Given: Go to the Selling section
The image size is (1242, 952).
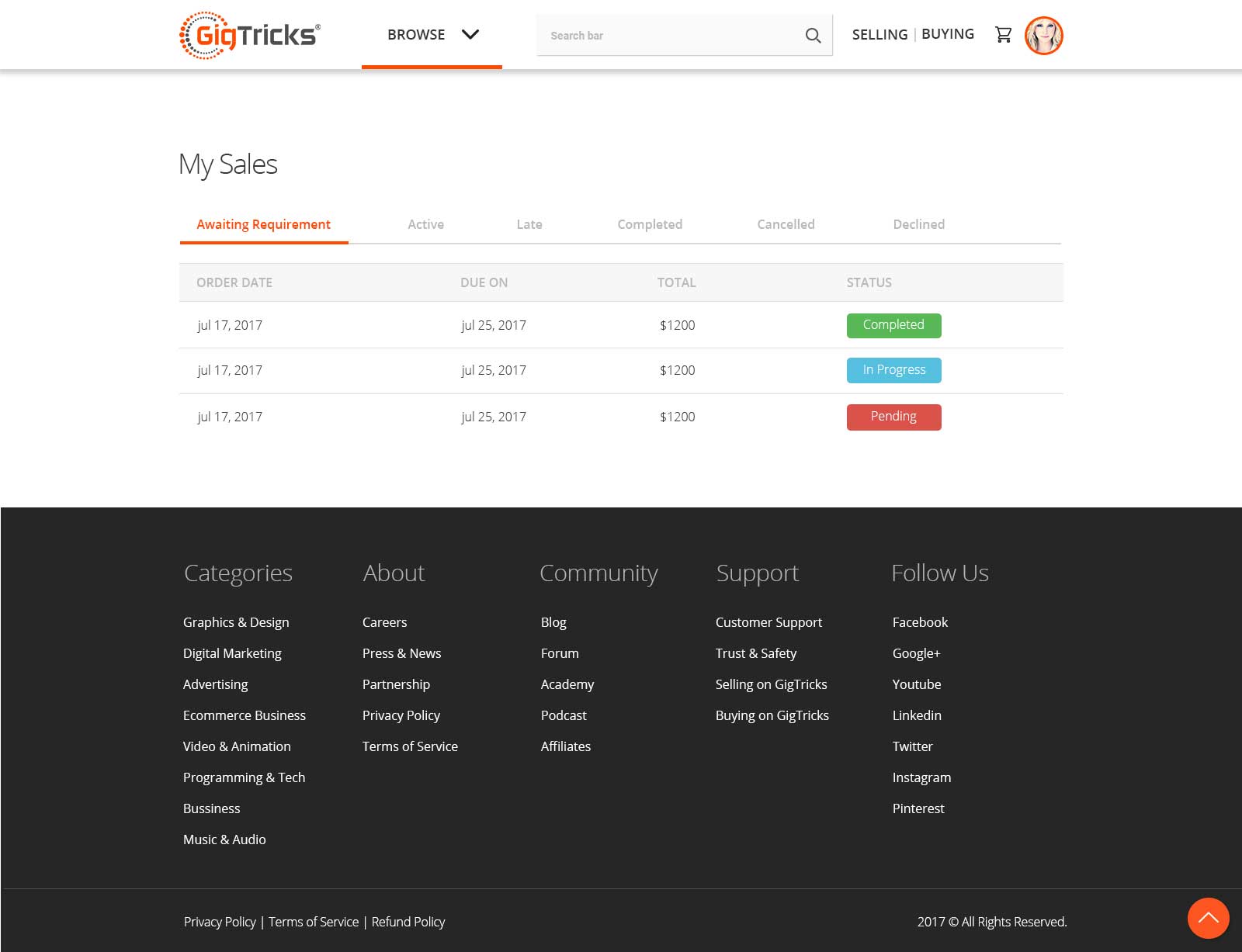Looking at the screenshot, I should [x=879, y=35].
